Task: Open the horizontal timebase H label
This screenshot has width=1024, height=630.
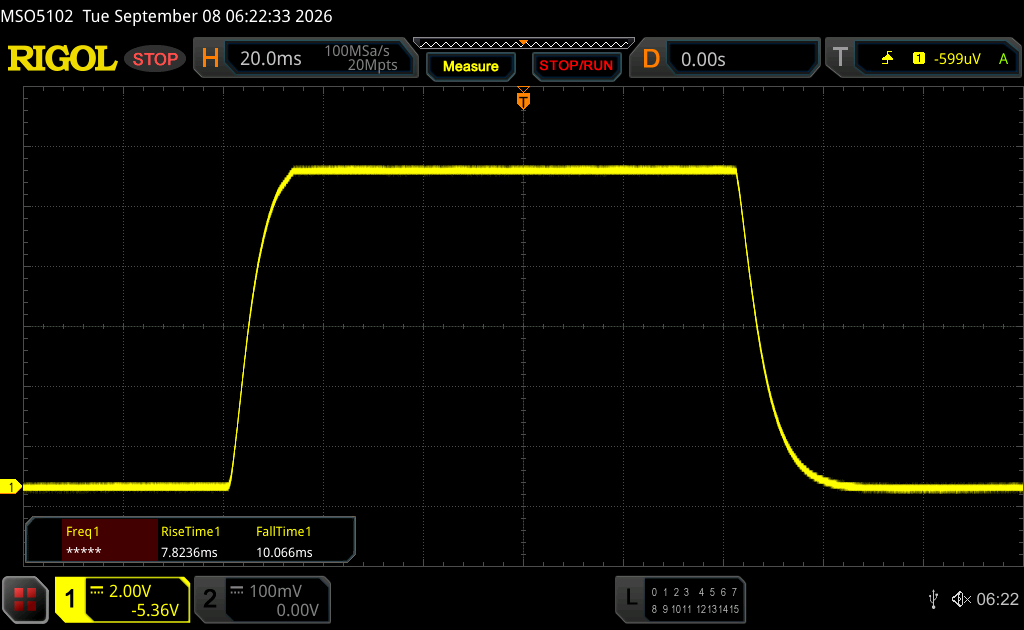Action: click(x=210, y=59)
